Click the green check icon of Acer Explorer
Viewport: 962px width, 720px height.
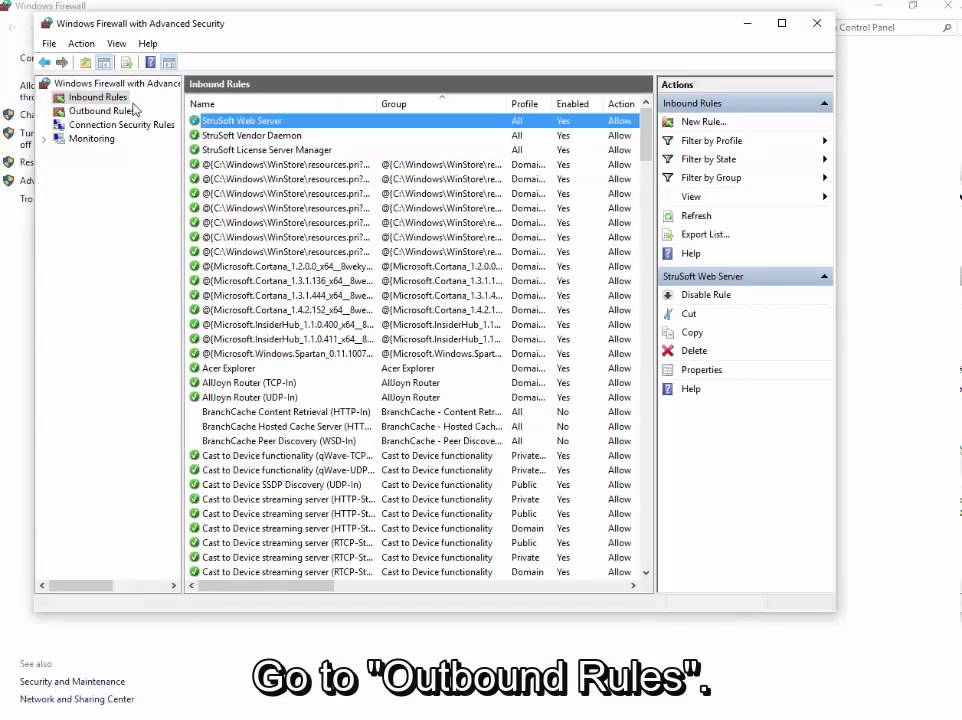click(194, 368)
